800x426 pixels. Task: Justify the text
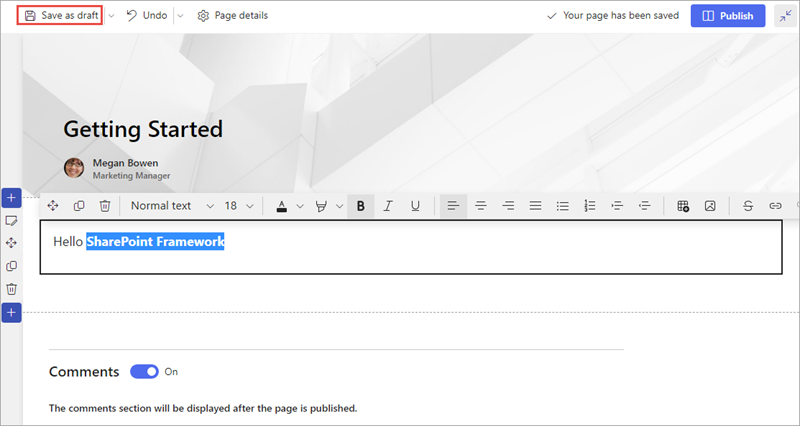(x=535, y=206)
